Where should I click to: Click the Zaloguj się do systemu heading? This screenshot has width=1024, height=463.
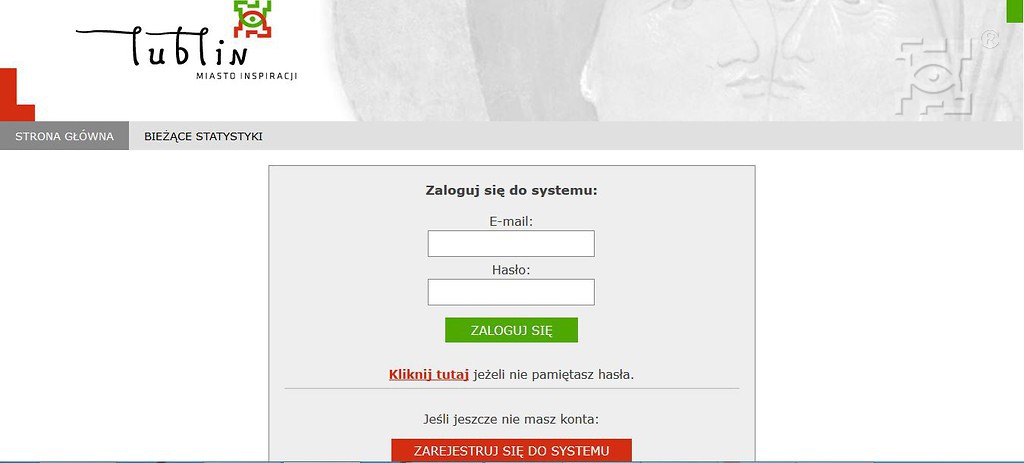pos(511,191)
